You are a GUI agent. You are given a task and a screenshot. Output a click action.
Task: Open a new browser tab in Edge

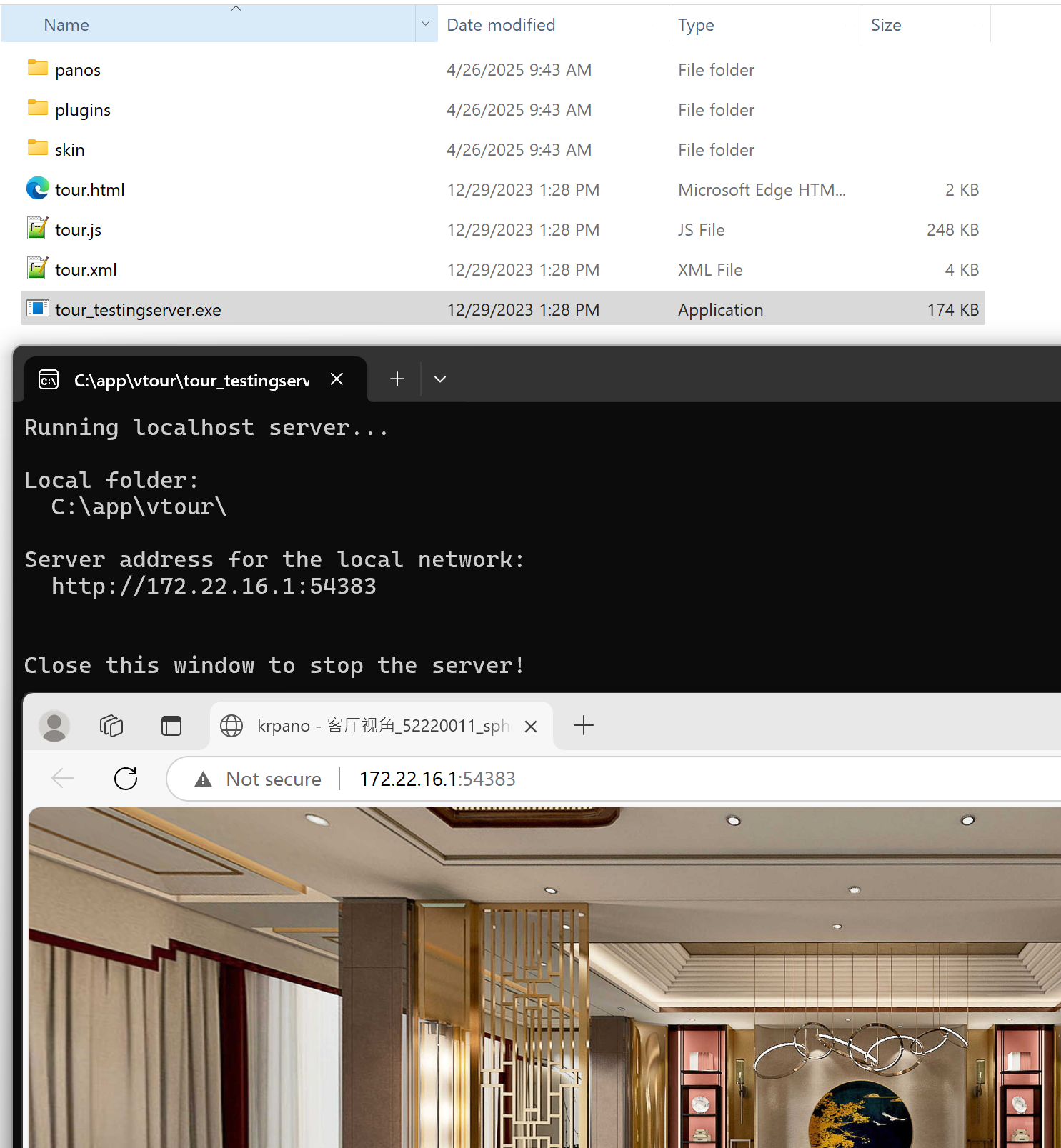(x=584, y=726)
